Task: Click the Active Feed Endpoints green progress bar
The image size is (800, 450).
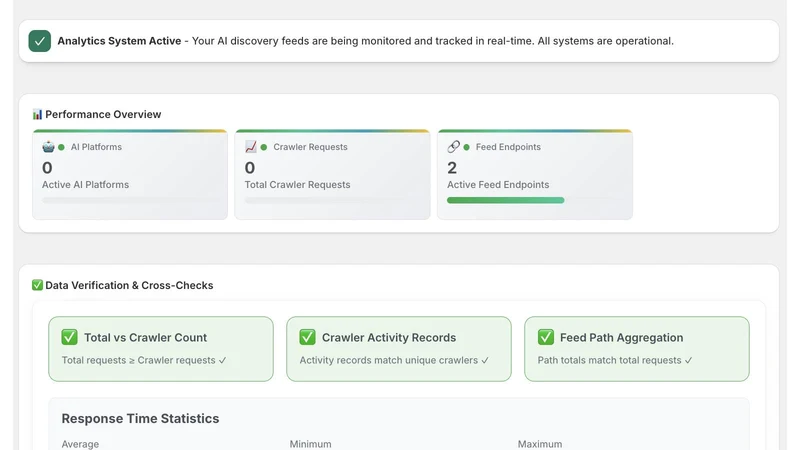Action: 506,201
